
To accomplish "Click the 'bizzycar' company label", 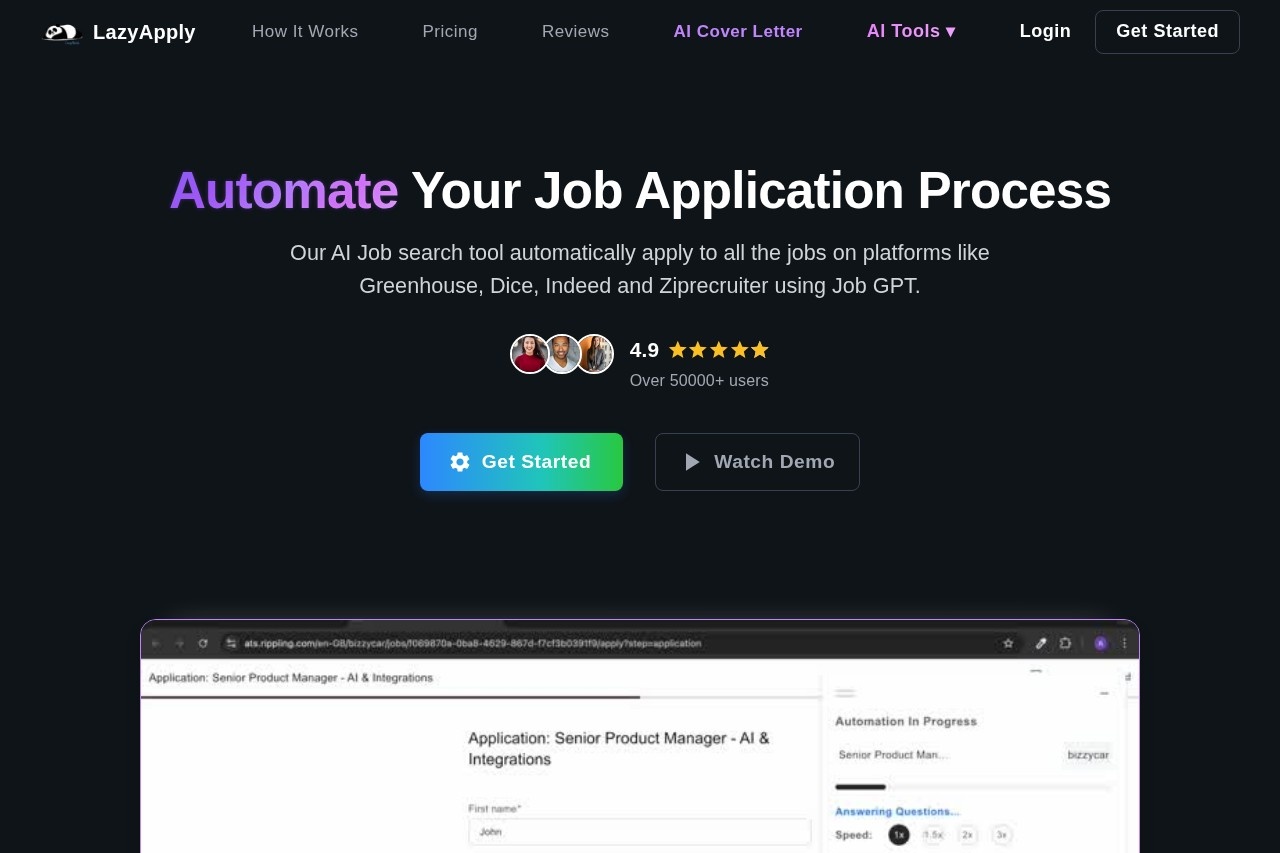I will tap(1088, 755).
